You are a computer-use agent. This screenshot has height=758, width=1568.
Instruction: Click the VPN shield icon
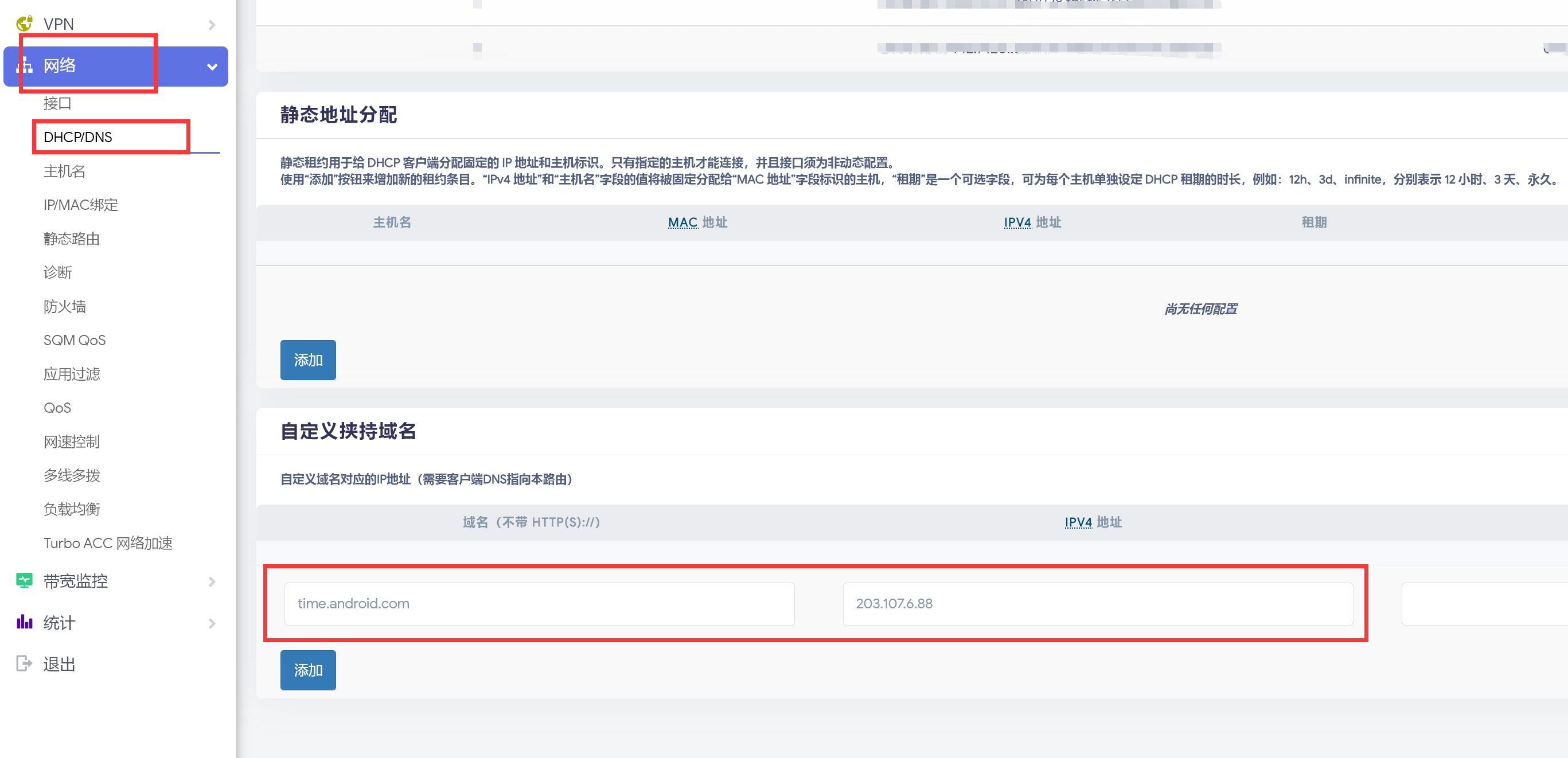[x=24, y=24]
